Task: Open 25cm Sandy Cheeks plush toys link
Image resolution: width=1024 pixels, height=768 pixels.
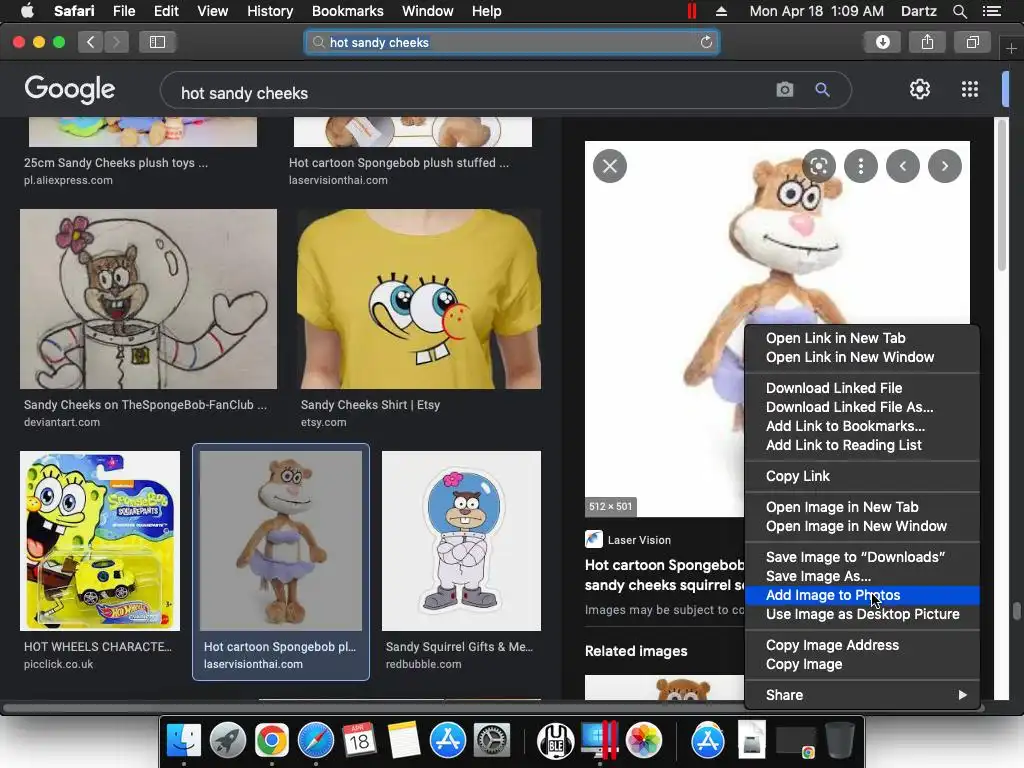Action: pyautogui.click(x=116, y=163)
